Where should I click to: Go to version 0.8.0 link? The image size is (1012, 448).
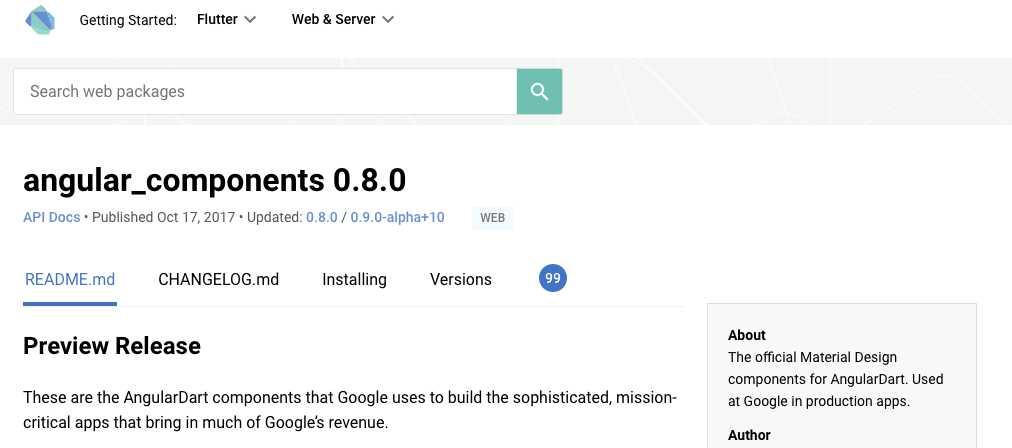coord(321,217)
